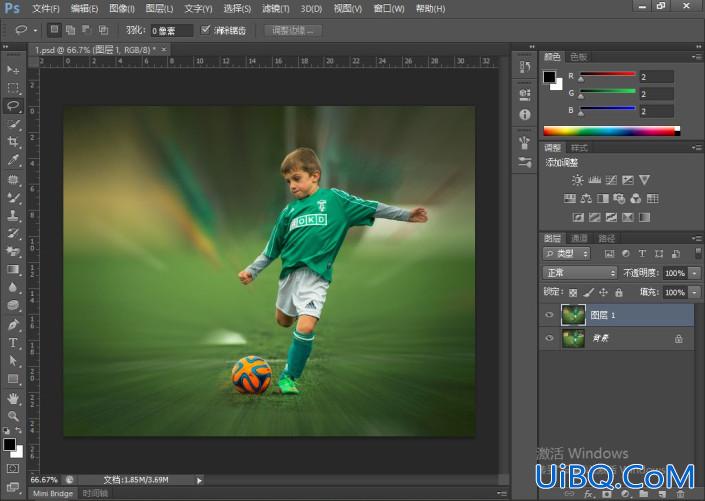Image resolution: width=705 pixels, height=501 pixels.
Task: Add a Curves adjustment
Action: pos(611,180)
